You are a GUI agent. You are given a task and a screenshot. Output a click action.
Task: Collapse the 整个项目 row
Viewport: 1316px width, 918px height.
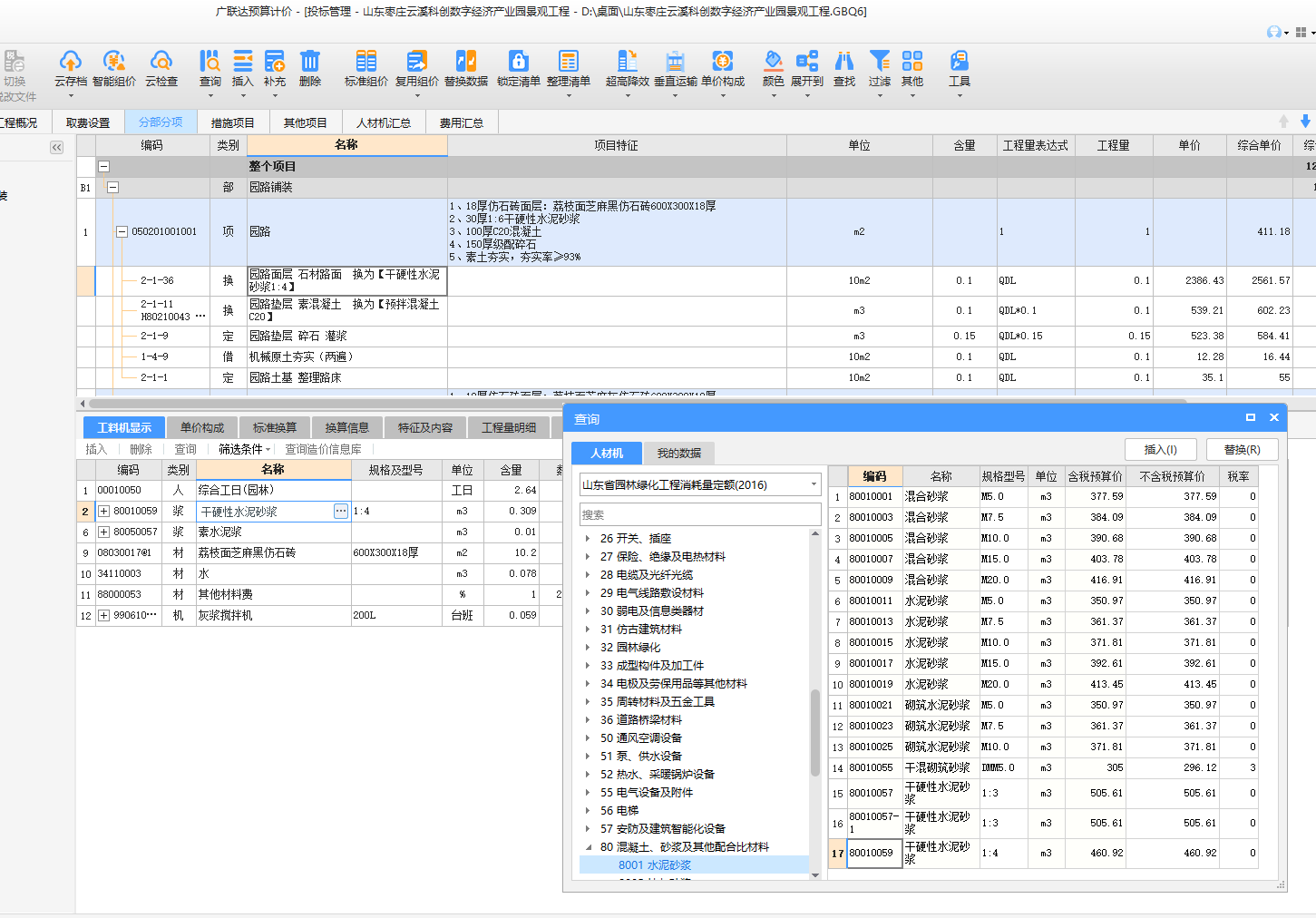(x=104, y=166)
